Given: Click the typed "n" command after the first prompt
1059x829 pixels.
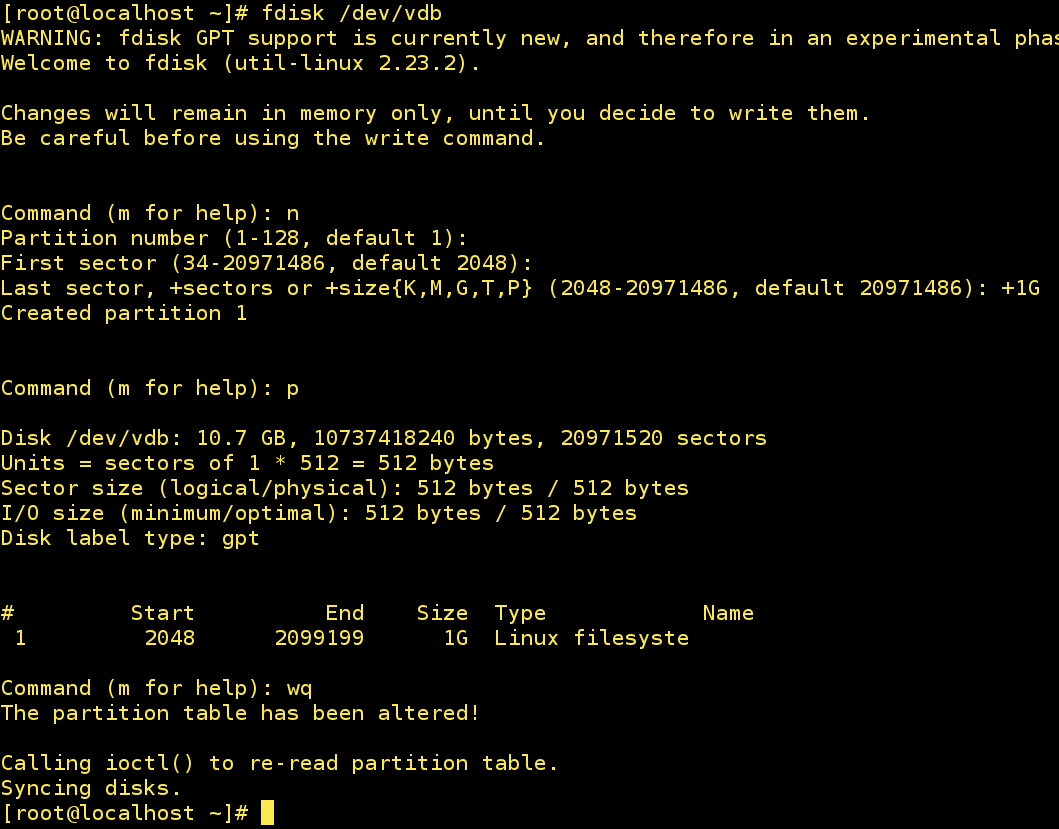Looking at the screenshot, I should (293, 213).
